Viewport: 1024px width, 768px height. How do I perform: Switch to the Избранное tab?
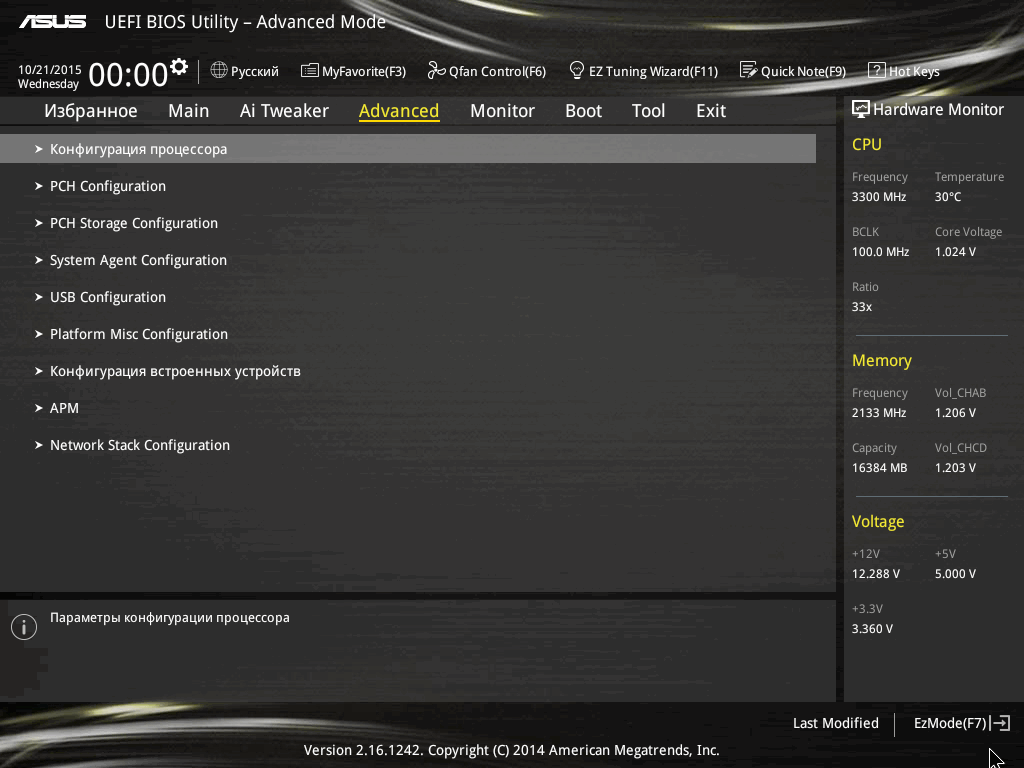91,111
